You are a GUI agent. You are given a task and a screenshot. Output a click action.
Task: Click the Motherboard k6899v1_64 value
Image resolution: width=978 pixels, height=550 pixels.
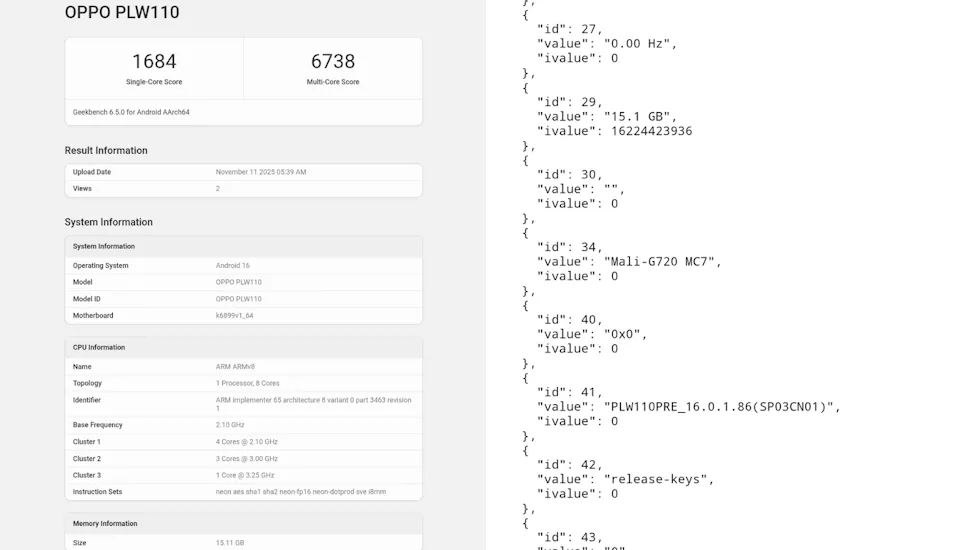(236, 316)
